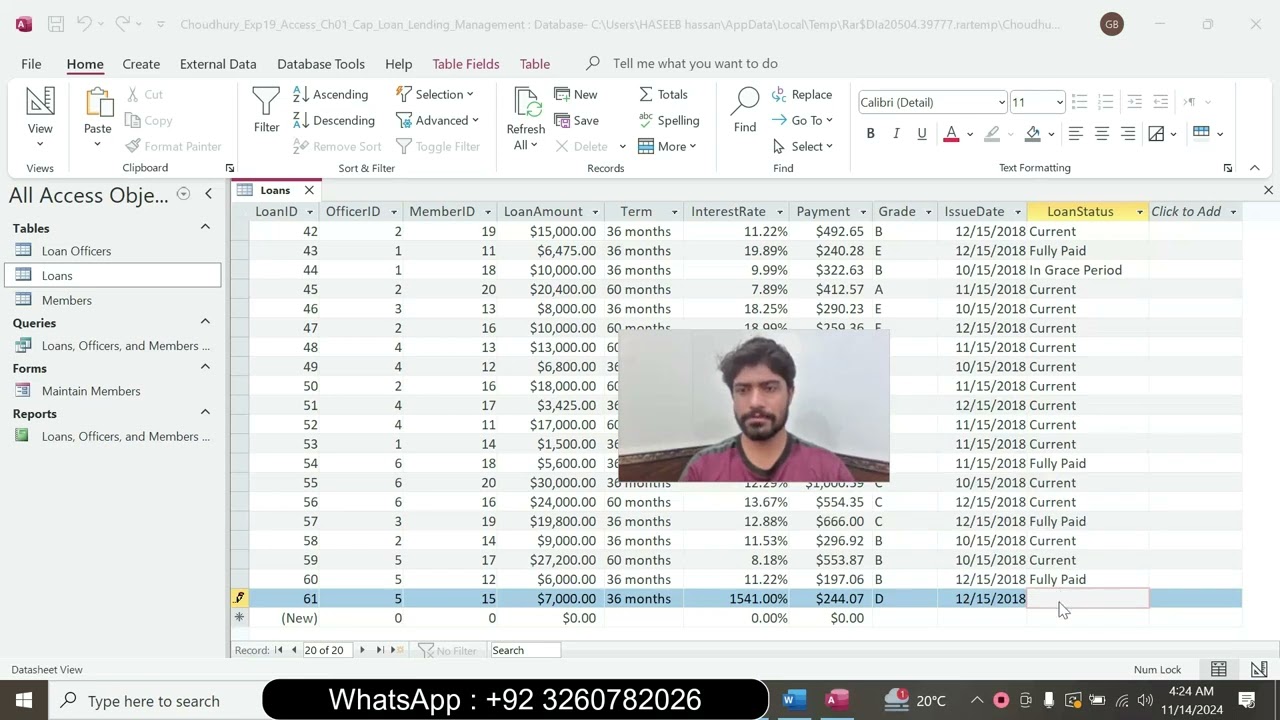Image resolution: width=1280 pixels, height=720 pixels.
Task: Toggle Filter on or off
Action: [438, 146]
